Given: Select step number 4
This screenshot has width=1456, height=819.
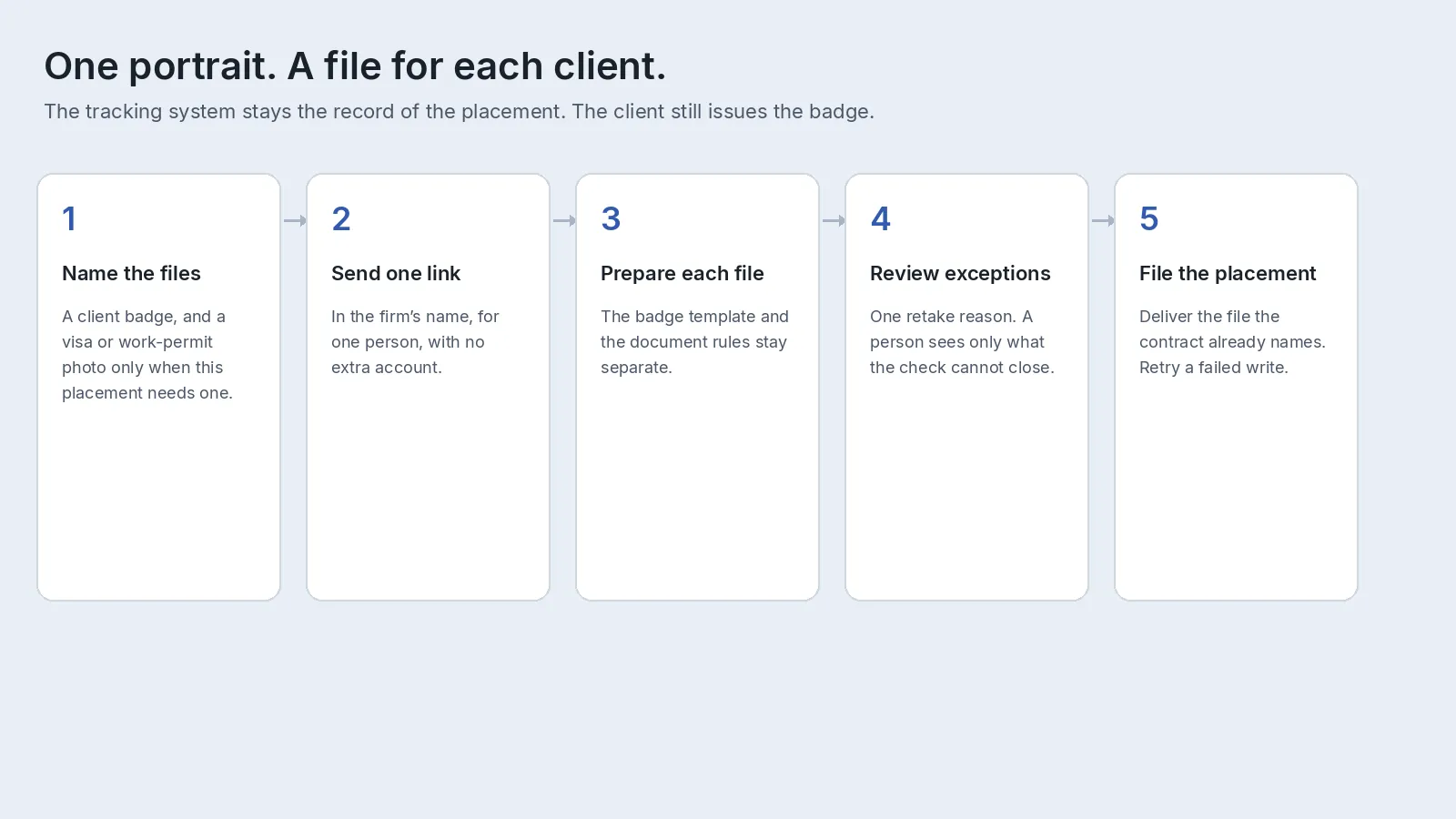Looking at the screenshot, I should (880, 218).
